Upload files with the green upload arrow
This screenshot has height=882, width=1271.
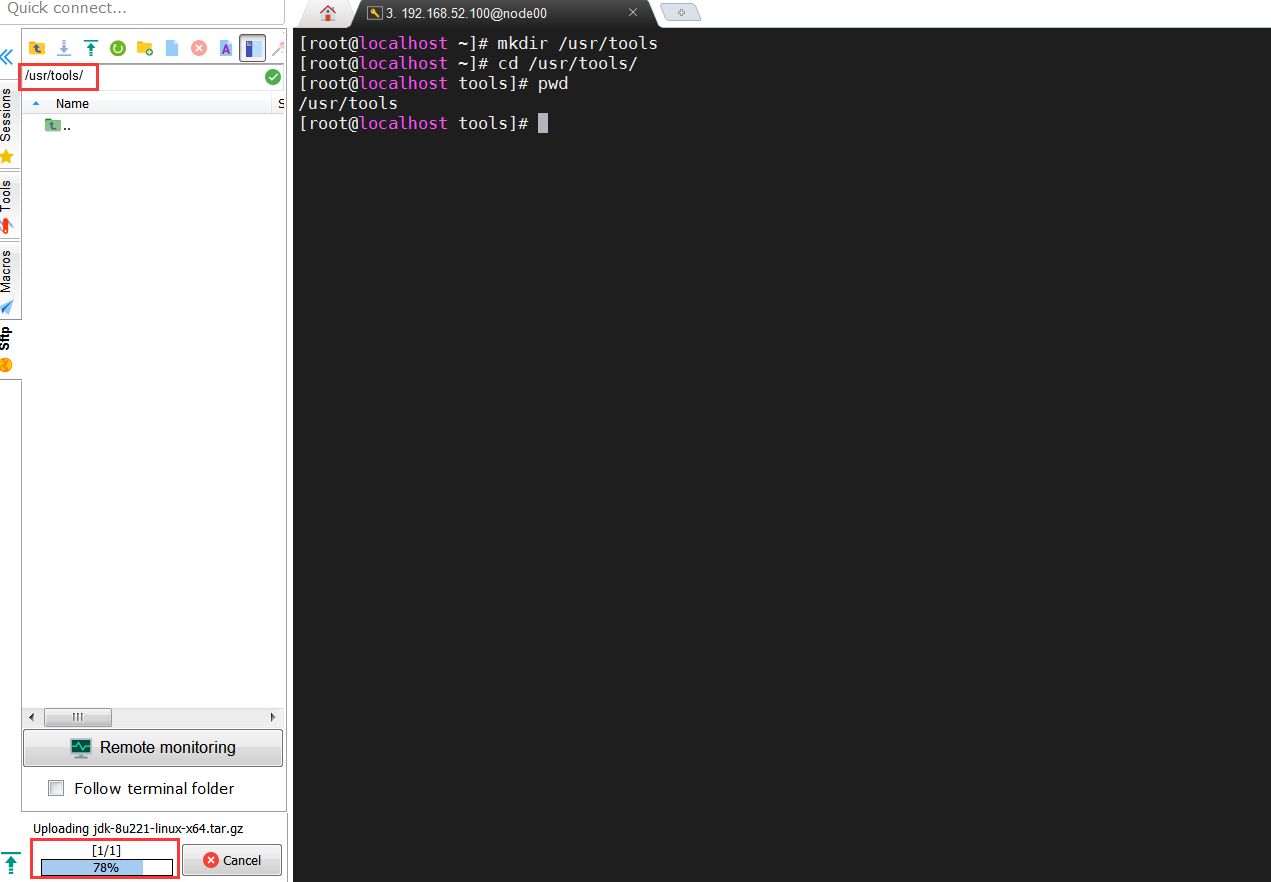(91, 48)
